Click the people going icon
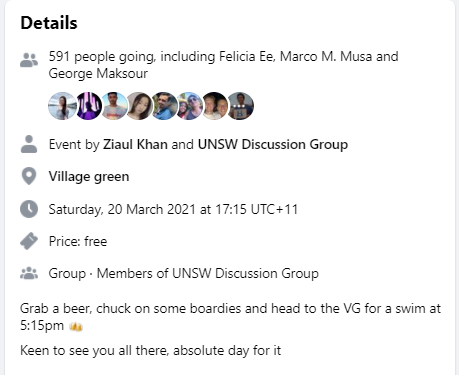Screen dimensions: 459x375 [x=29, y=60]
